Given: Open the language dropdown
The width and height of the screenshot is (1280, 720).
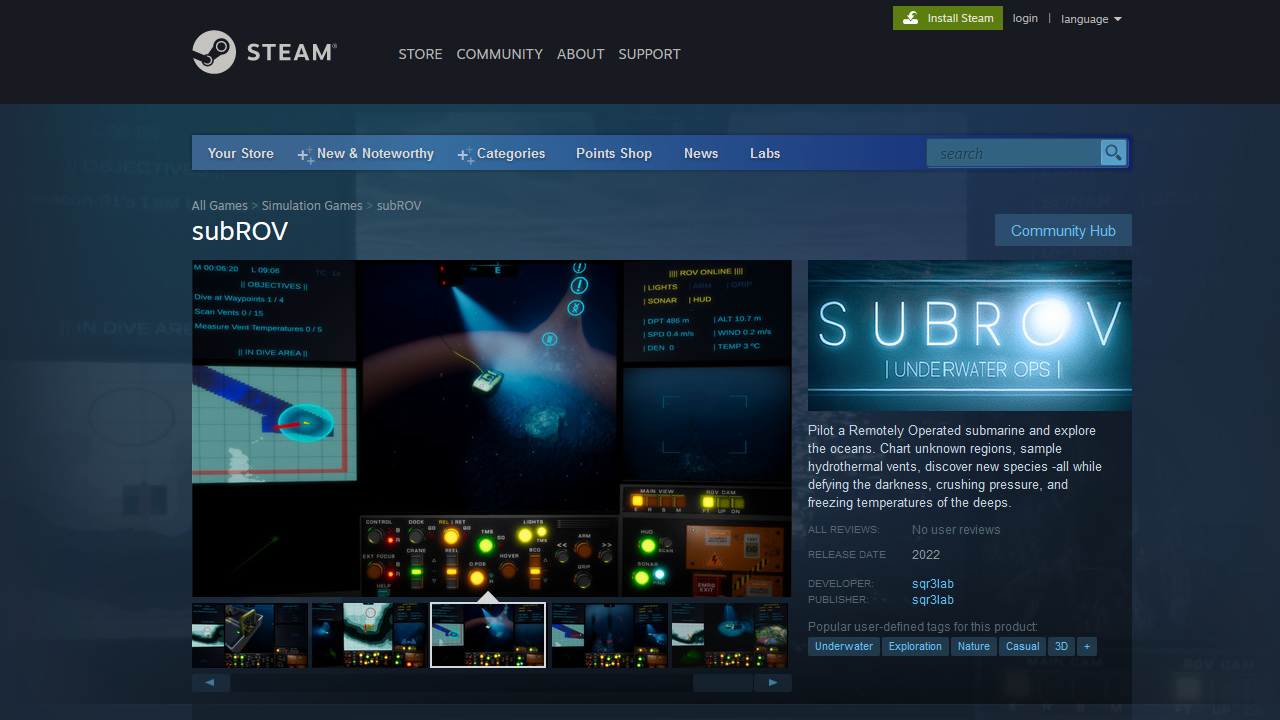Looking at the screenshot, I should coord(1091,19).
